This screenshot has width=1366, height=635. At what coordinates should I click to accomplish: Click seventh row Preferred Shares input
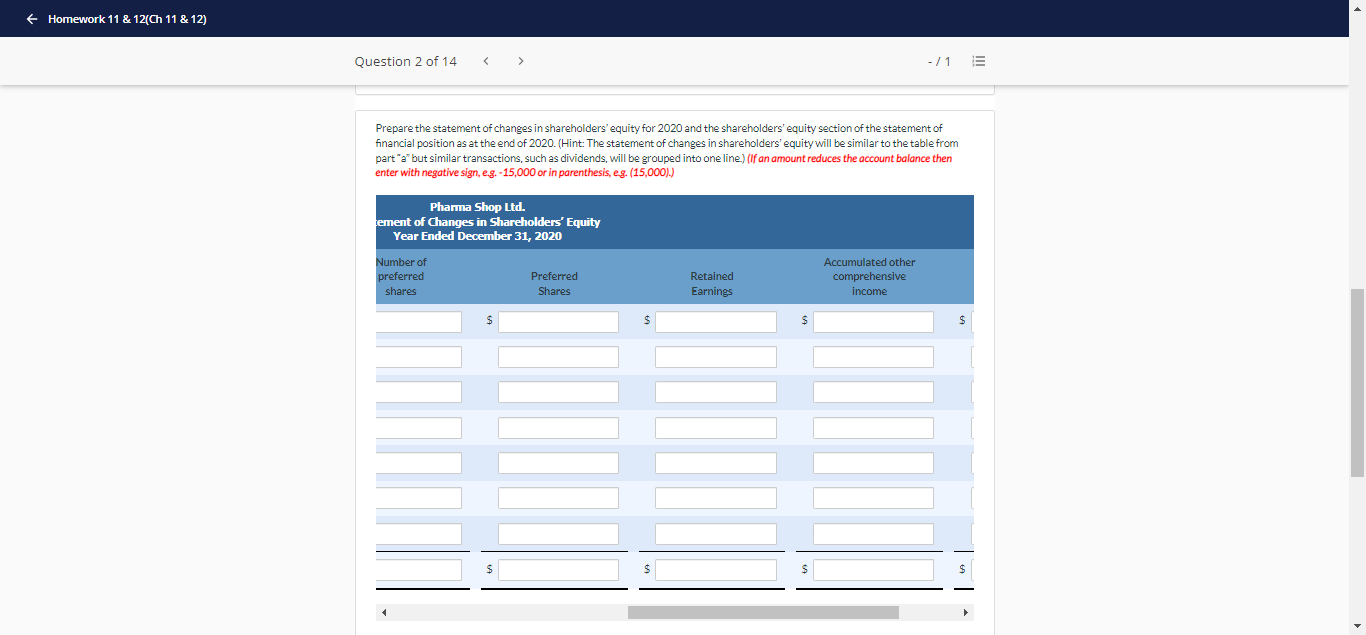(x=558, y=534)
